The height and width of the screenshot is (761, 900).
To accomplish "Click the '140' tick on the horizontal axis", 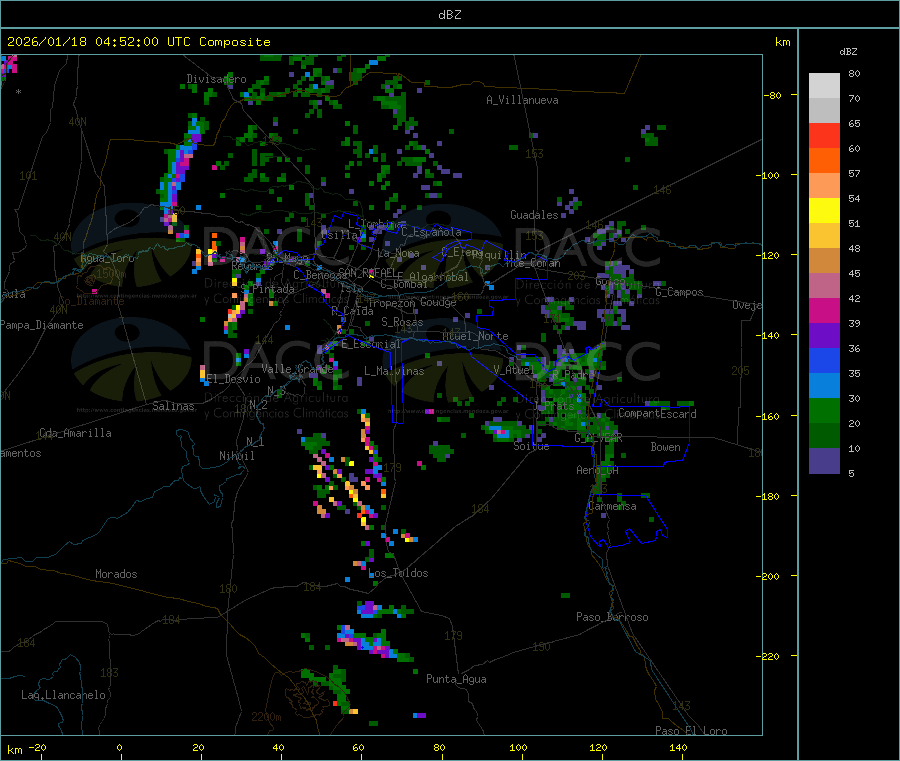I will pyautogui.click(x=678, y=747).
